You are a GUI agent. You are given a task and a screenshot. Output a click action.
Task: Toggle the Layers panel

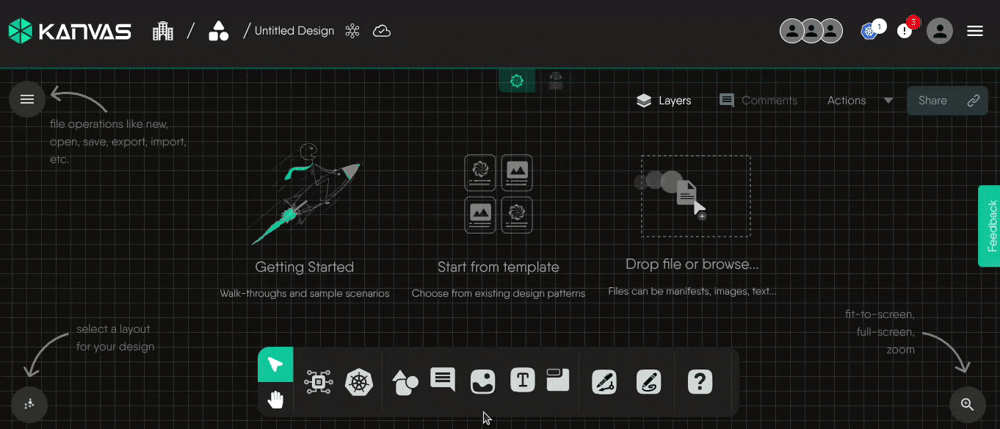pyautogui.click(x=664, y=101)
